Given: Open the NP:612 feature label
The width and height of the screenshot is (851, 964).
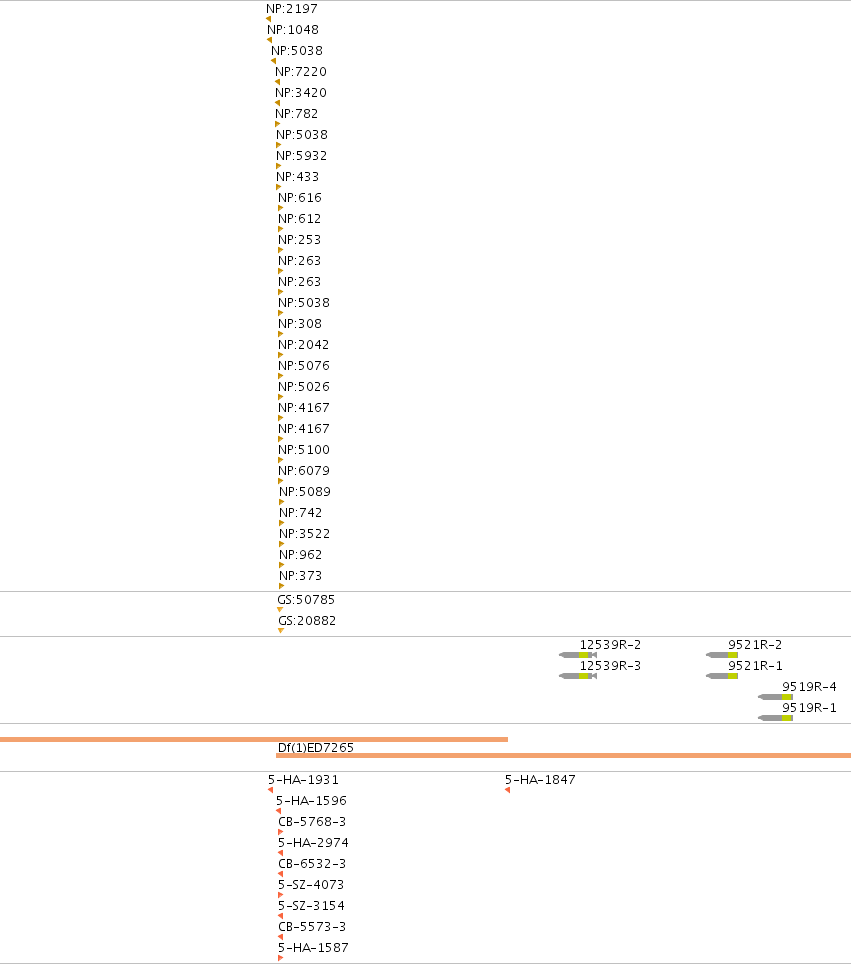Looking at the screenshot, I should [299, 218].
